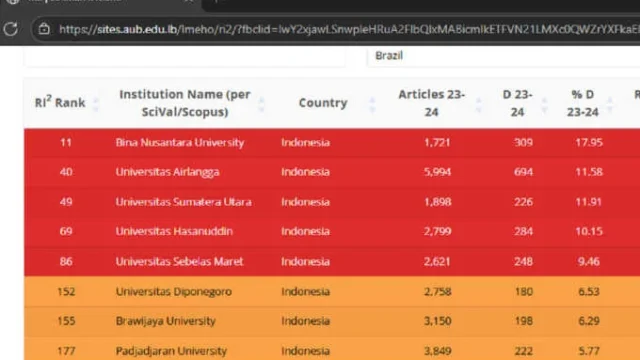The height and width of the screenshot is (360, 640).
Task: Click articles value 2,758
Action: 437,292
